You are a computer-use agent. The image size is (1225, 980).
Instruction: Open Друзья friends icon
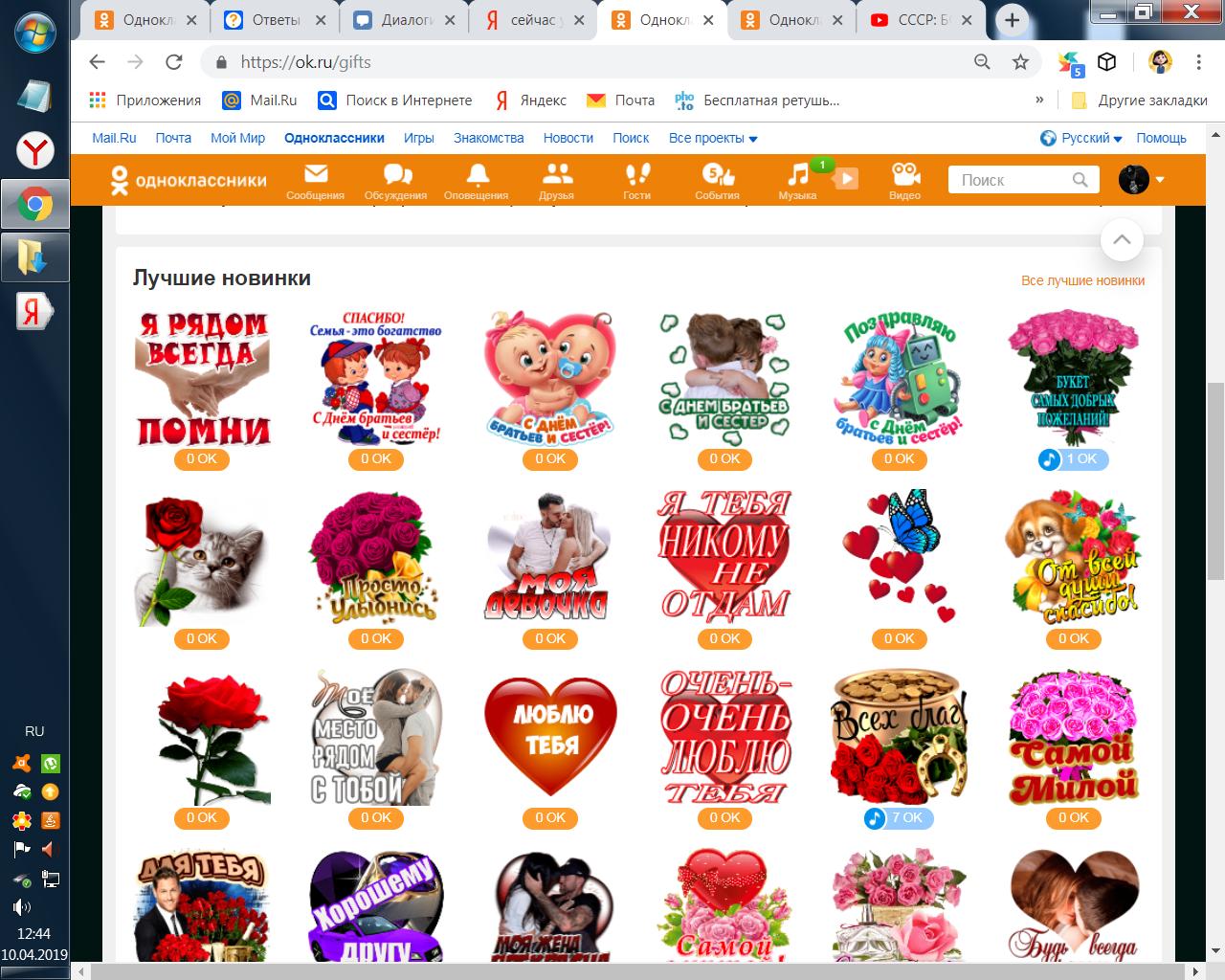(x=556, y=180)
